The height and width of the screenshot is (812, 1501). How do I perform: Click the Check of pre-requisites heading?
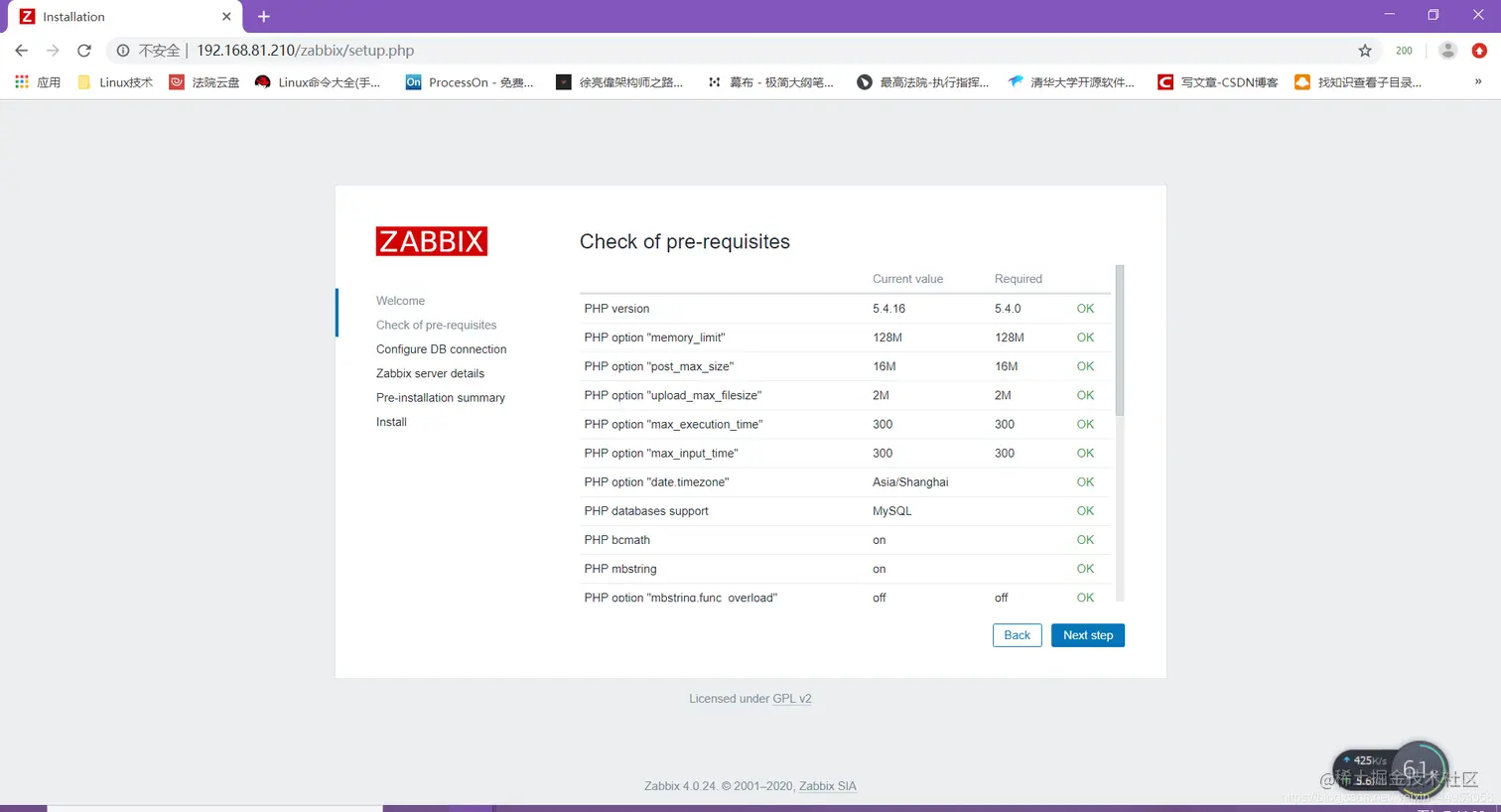[685, 241]
